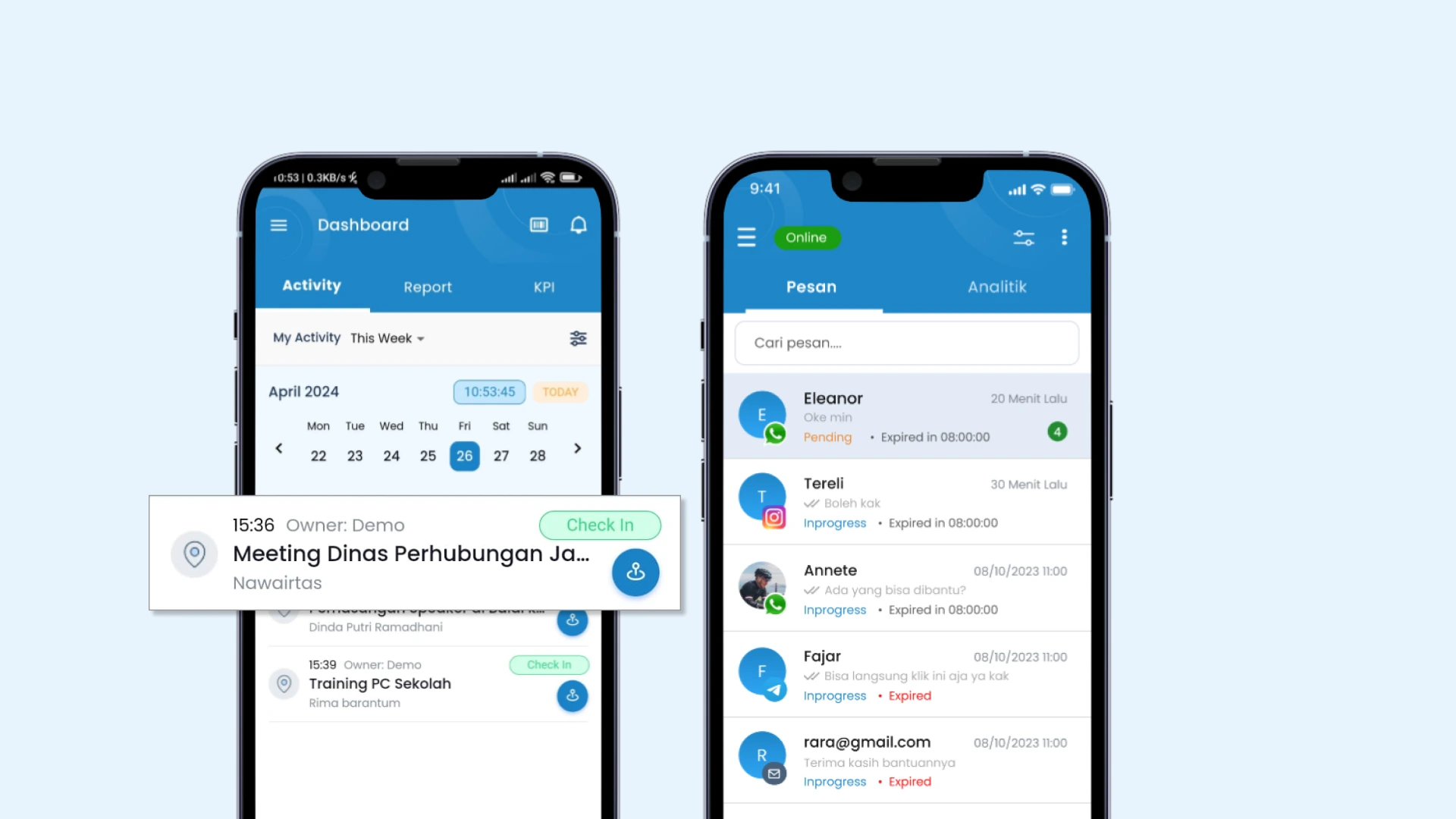Viewport: 1456px width, 819px height.
Task: Select the Analitik tab on Pesan screen
Action: 996,287
